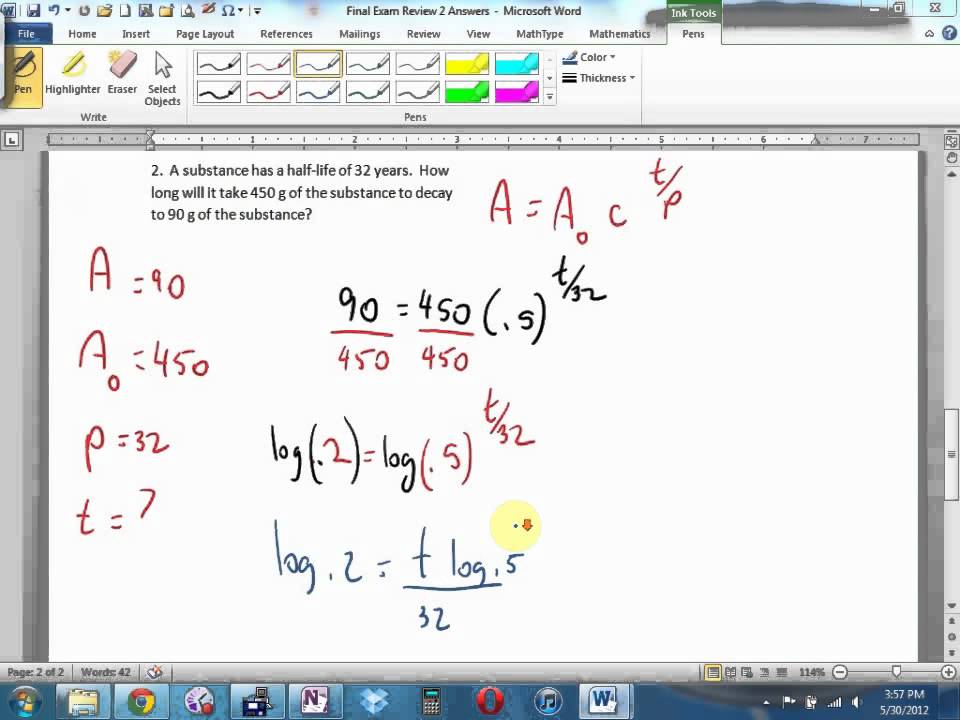This screenshot has width=960, height=720.
Task: Open the Omega symbol dropdown arrow
Action: 241,10
